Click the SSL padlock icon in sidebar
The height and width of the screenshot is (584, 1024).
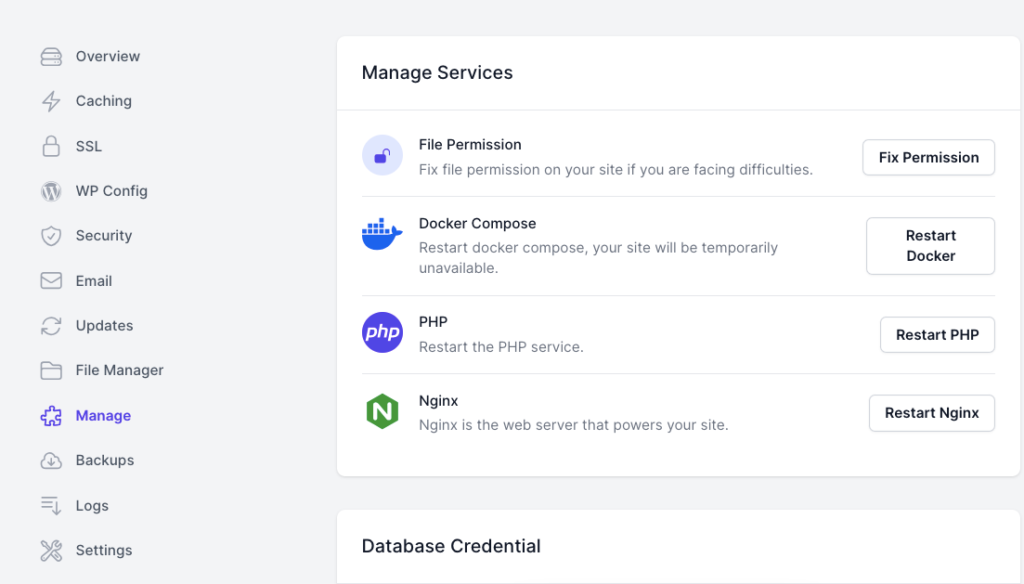51,146
